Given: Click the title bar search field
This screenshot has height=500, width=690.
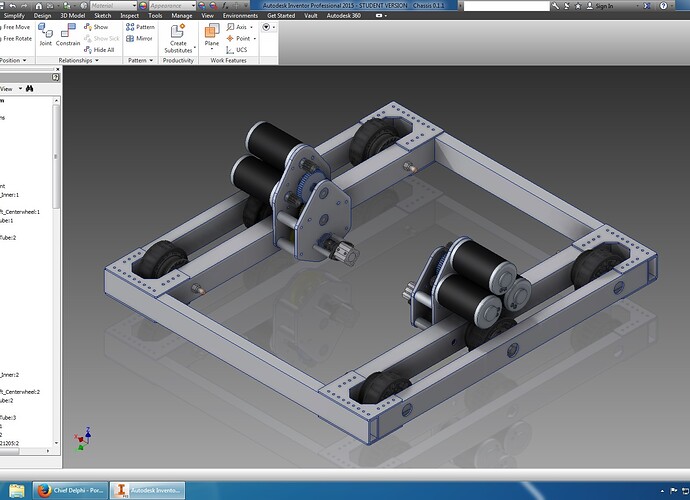Looking at the screenshot, I should tap(506, 6).
